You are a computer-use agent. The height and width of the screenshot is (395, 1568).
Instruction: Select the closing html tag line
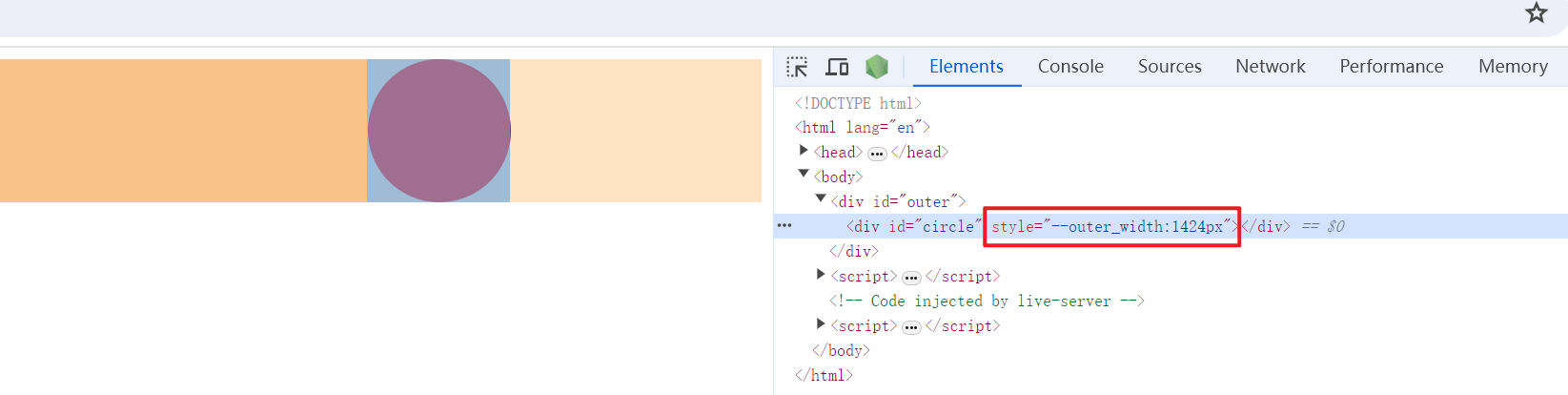pyautogui.click(x=824, y=375)
